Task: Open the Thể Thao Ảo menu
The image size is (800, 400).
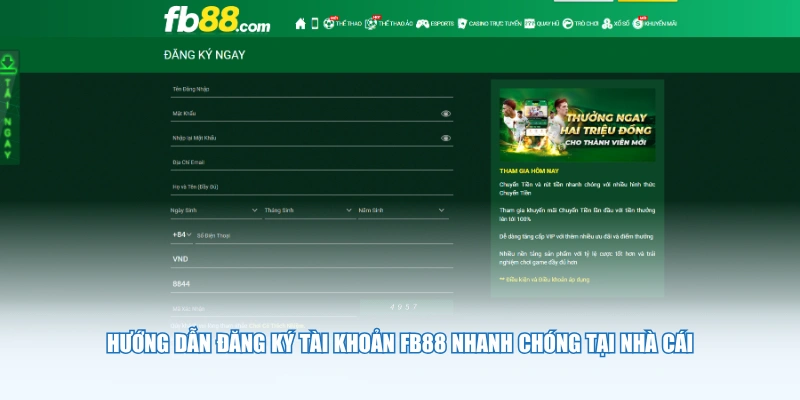Action: click(395, 23)
